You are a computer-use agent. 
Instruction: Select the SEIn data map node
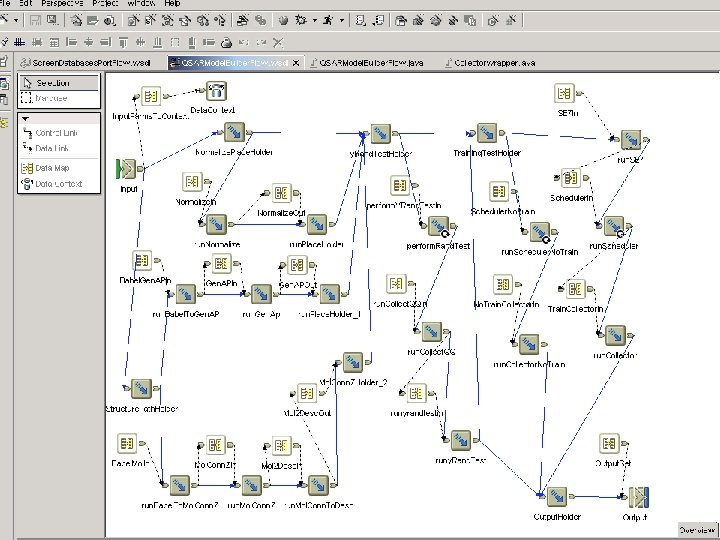click(564, 93)
